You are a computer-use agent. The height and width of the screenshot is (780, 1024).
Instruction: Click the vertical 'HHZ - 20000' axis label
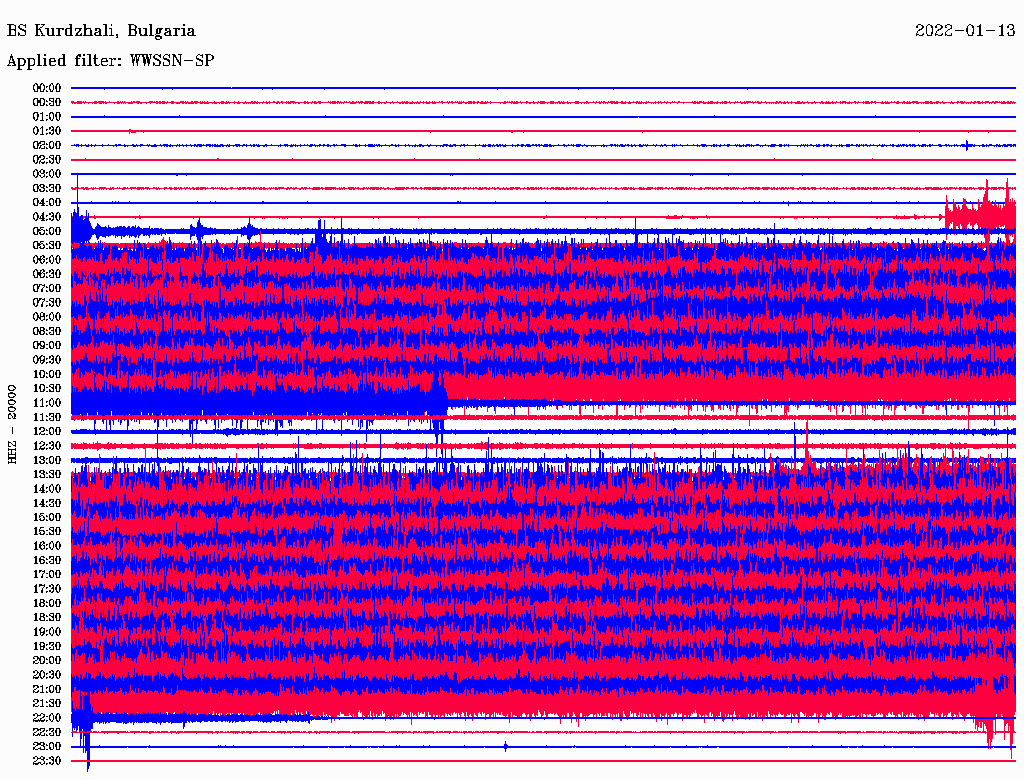12,425
